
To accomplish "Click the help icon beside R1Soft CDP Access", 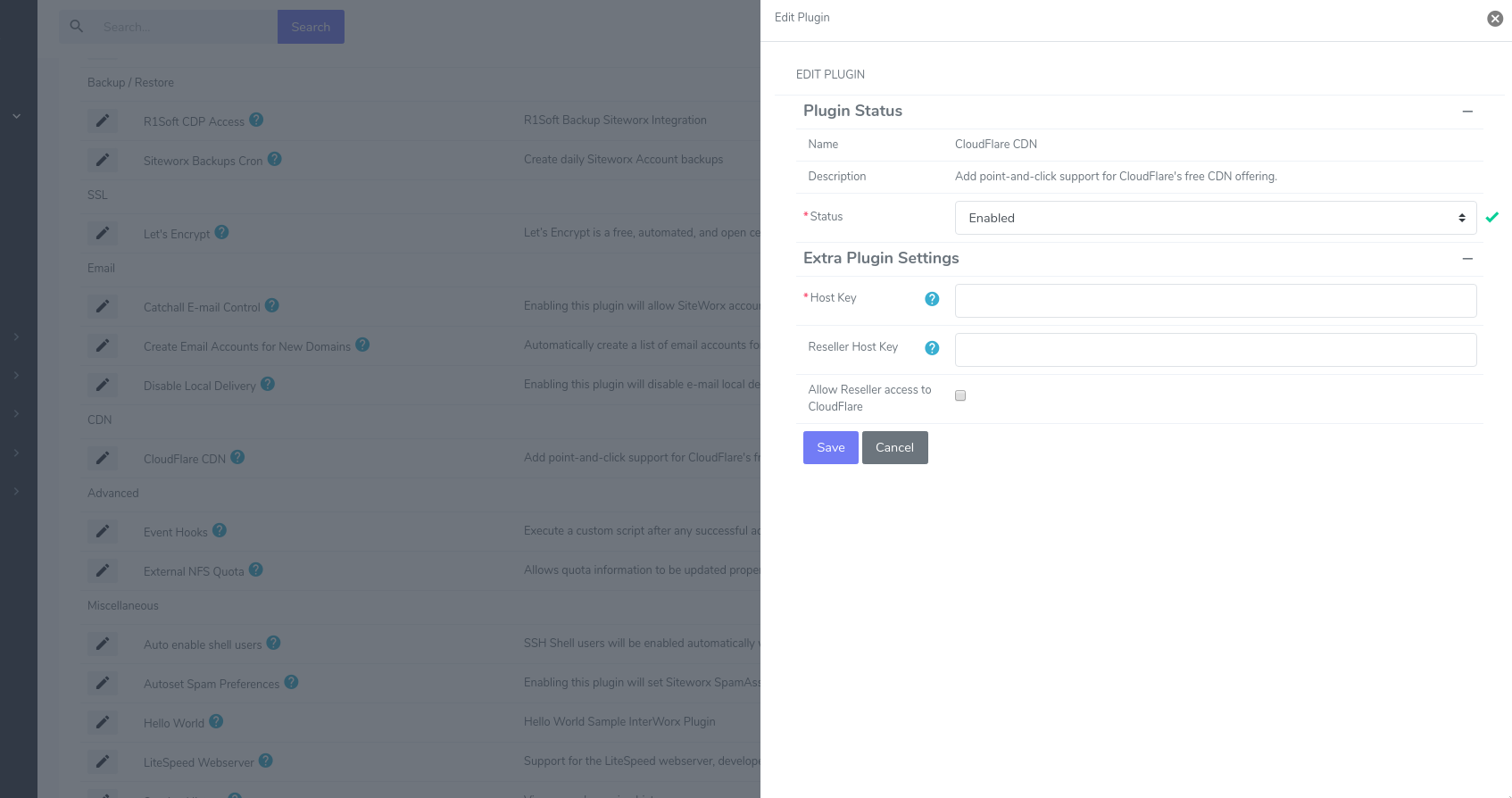I will coord(256,120).
